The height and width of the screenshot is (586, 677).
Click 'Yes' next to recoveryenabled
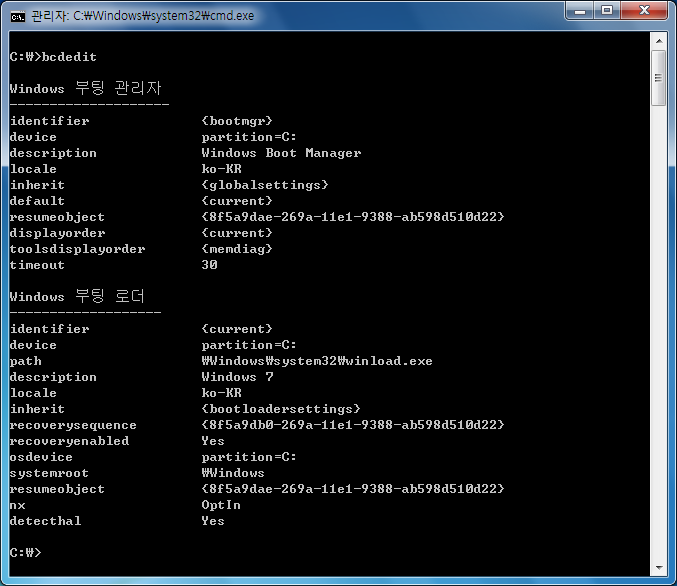[213, 441]
